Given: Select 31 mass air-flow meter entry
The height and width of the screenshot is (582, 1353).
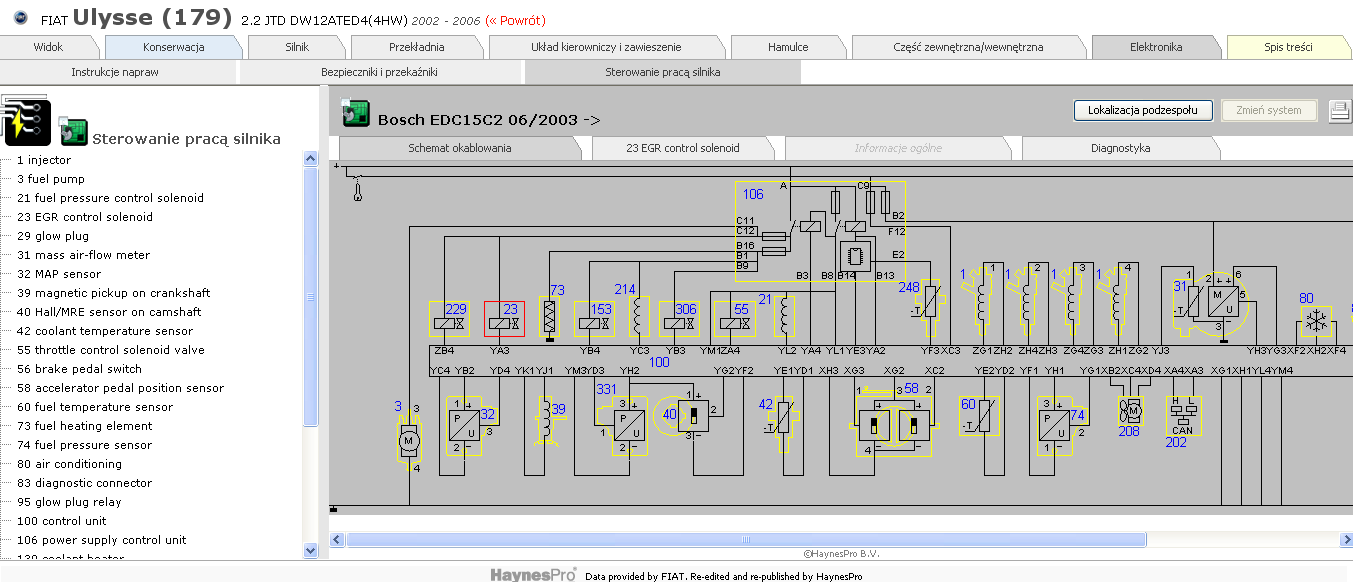Looking at the screenshot, I should coord(83,255).
